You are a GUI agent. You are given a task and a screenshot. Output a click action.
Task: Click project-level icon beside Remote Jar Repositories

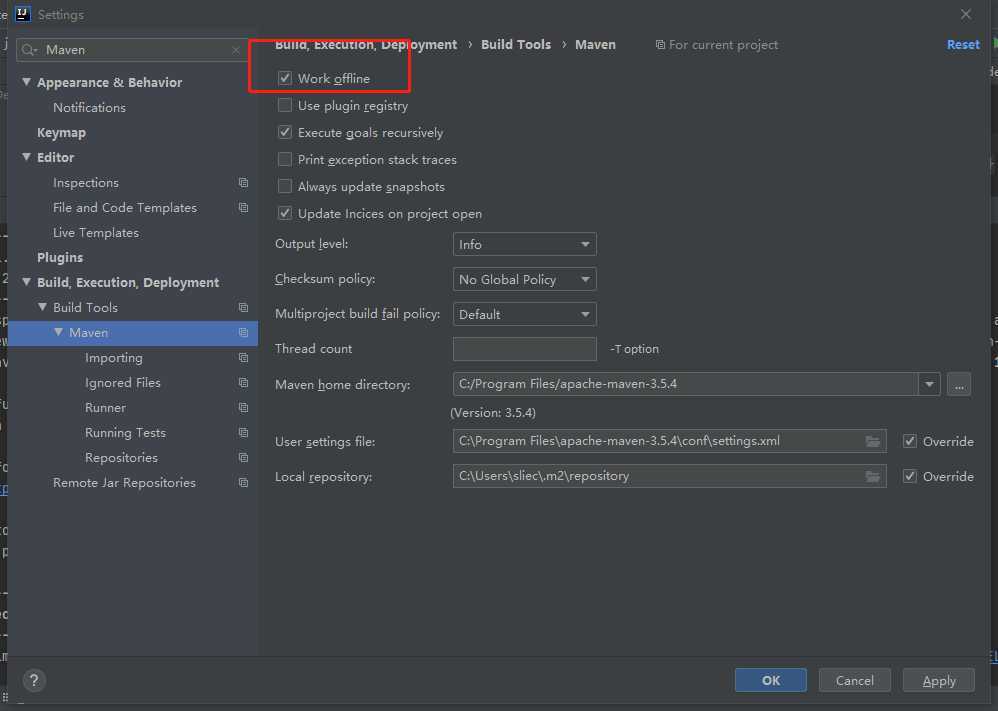click(243, 482)
